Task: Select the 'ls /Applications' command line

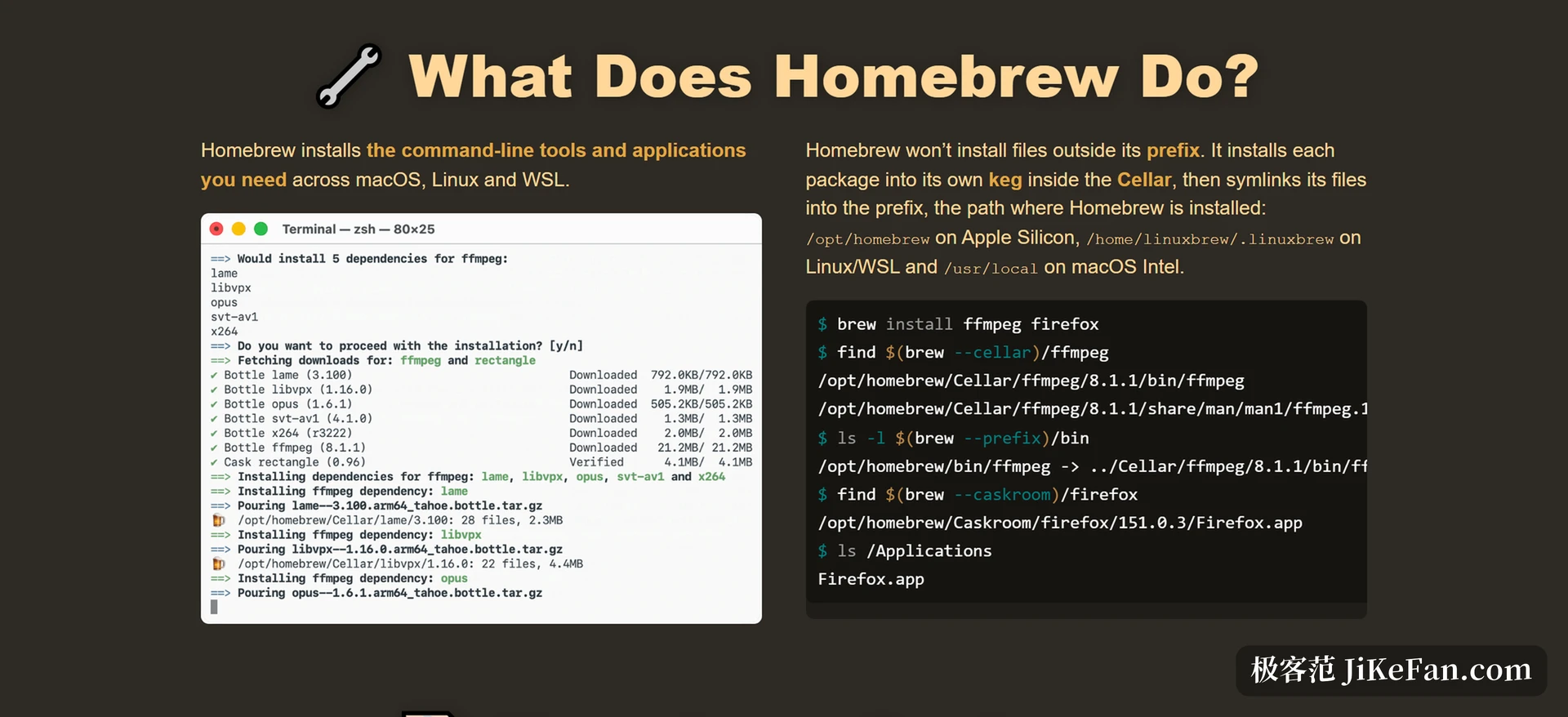Action: tap(905, 551)
